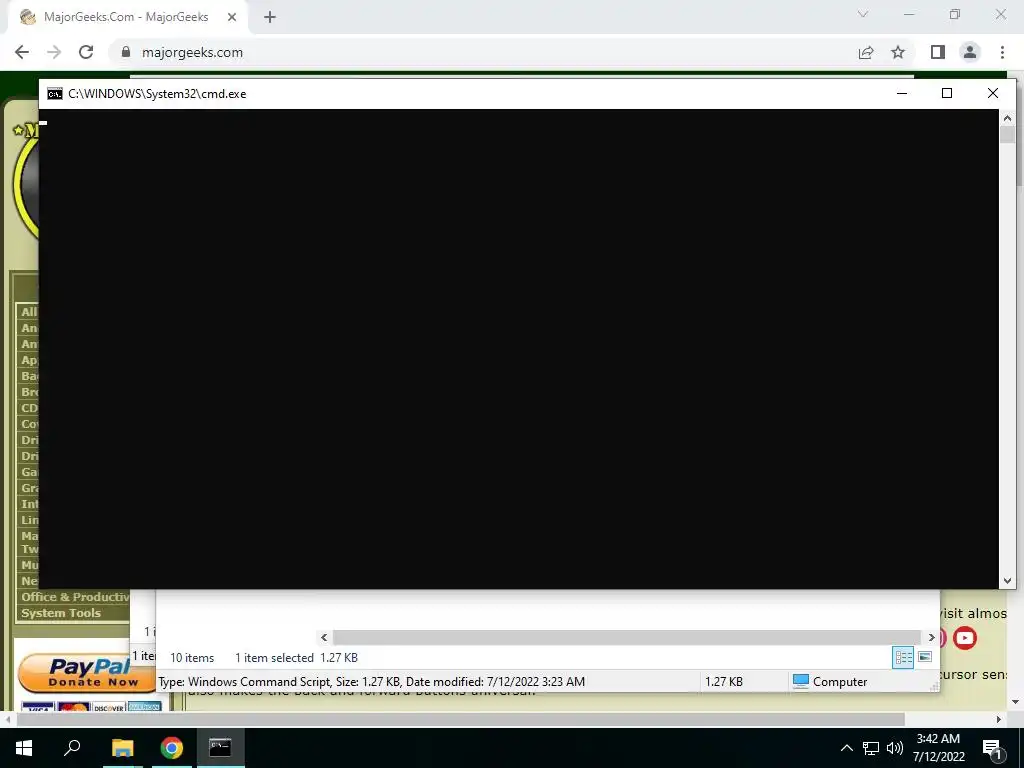Viewport: 1024px width, 768px height.
Task: Click the cmd.exe vertical scrollbar thumb
Action: [x=1007, y=135]
